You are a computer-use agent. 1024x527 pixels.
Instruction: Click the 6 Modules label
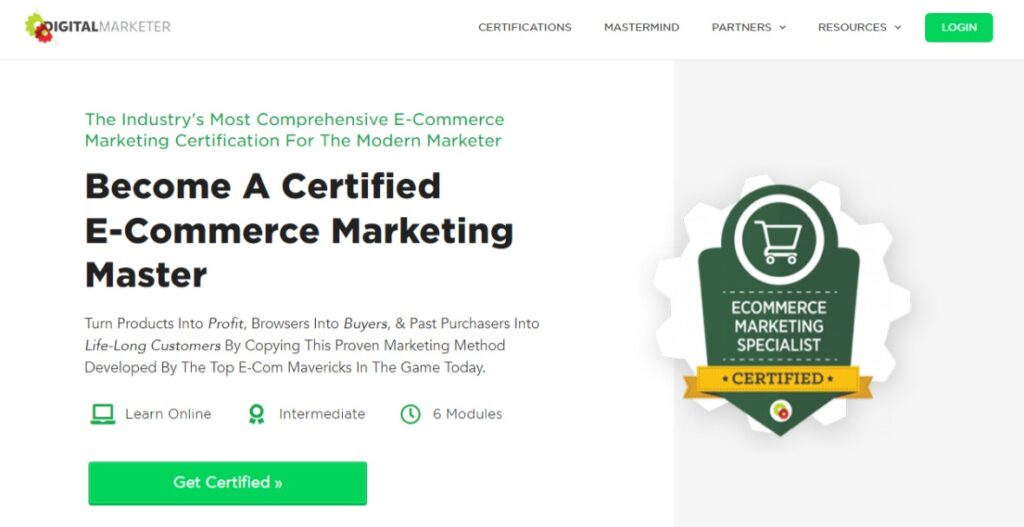pyautogui.click(x=468, y=414)
